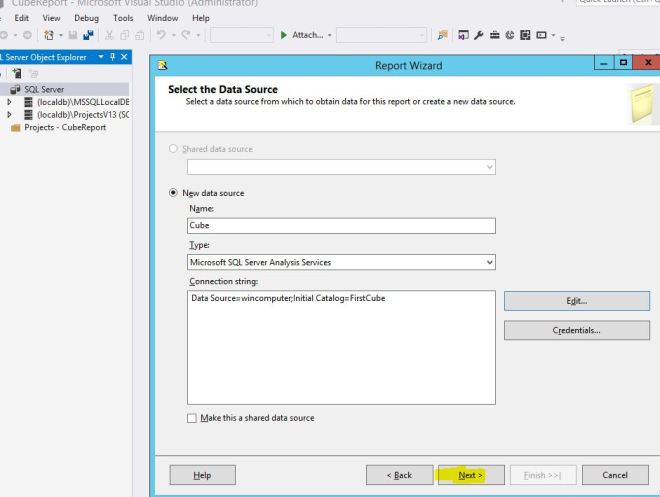Click the Undo toolbar icon
The width and height of the screenshot is (660, 497).
click(160, 36)
